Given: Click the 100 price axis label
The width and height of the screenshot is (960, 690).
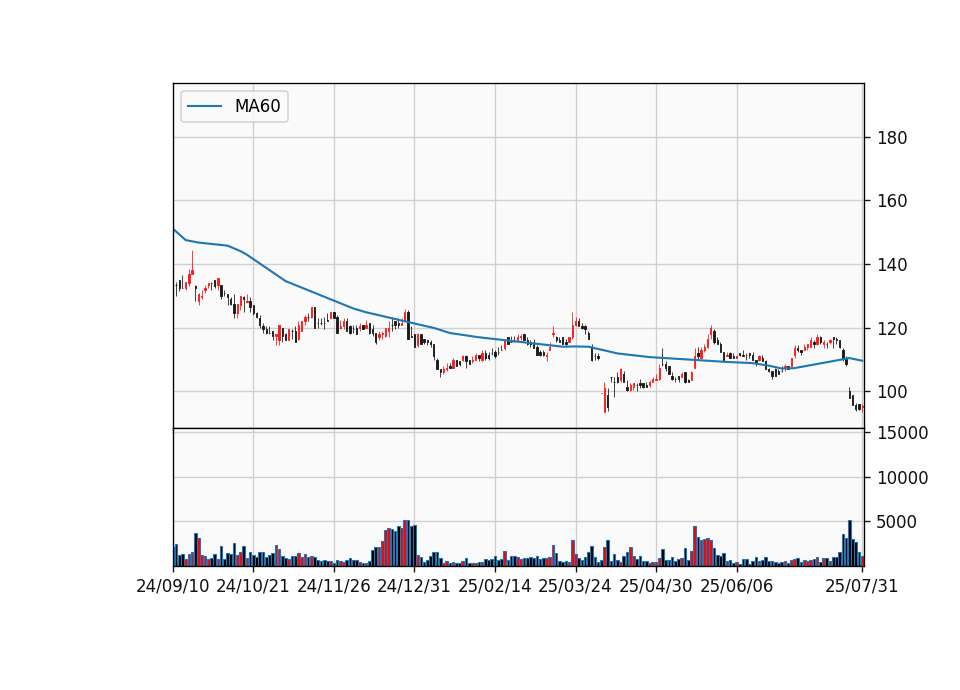Looking at the screenshot, I should 892,392.
